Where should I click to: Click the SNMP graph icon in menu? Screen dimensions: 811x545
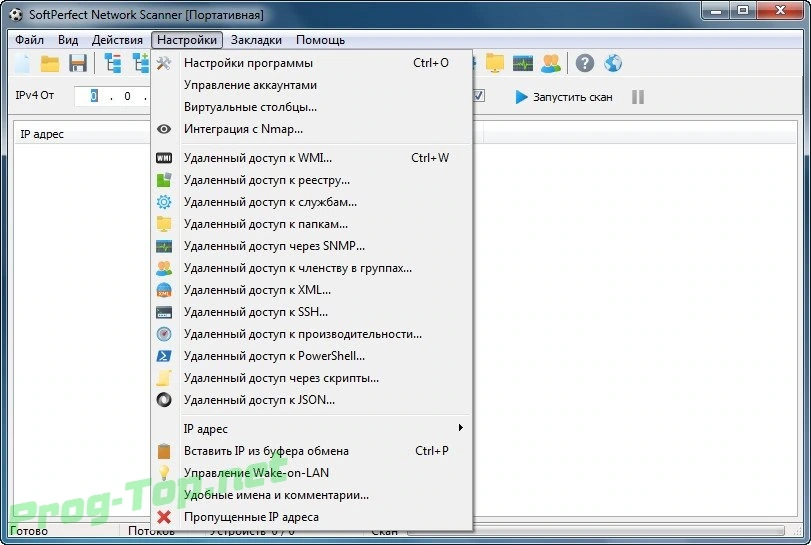click(164, 246)
